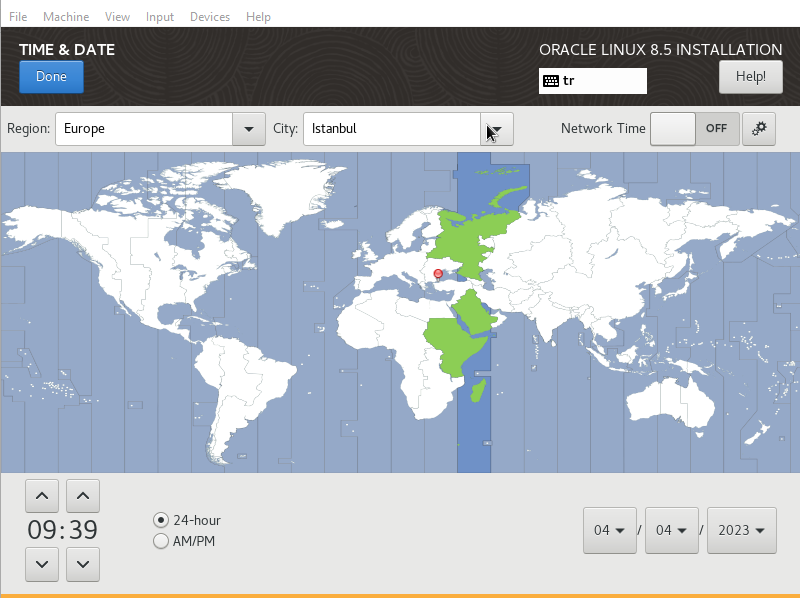Select the 24-hour time format

click(x=187, y=520)
